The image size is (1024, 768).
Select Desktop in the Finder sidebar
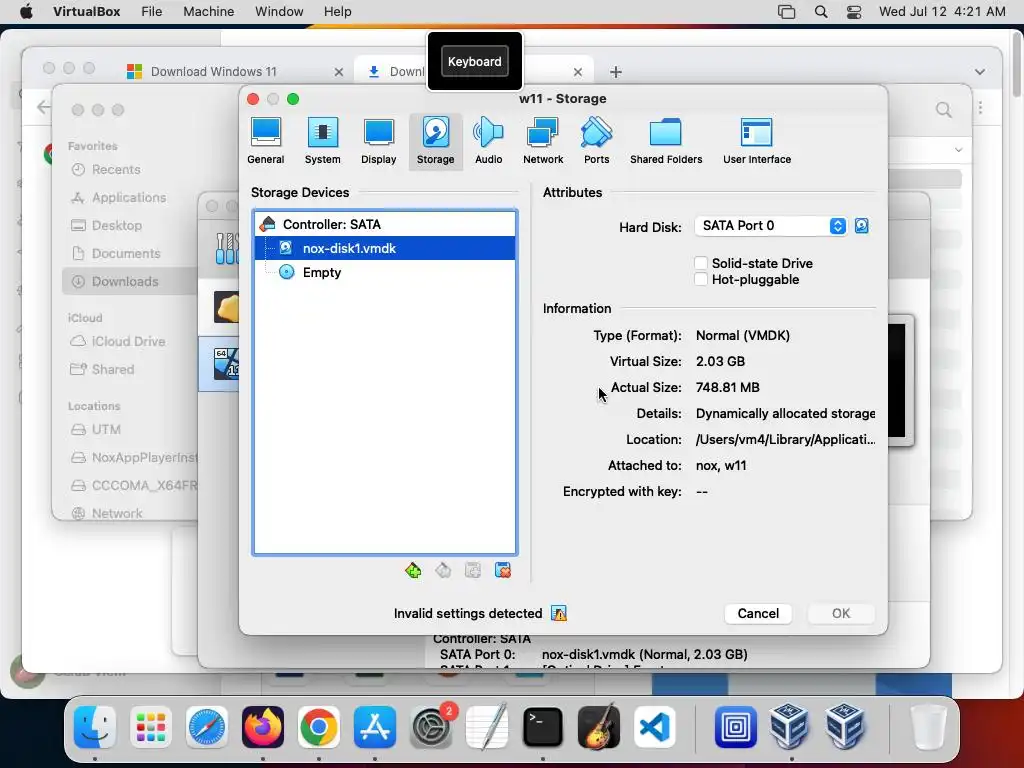[116, 225]
